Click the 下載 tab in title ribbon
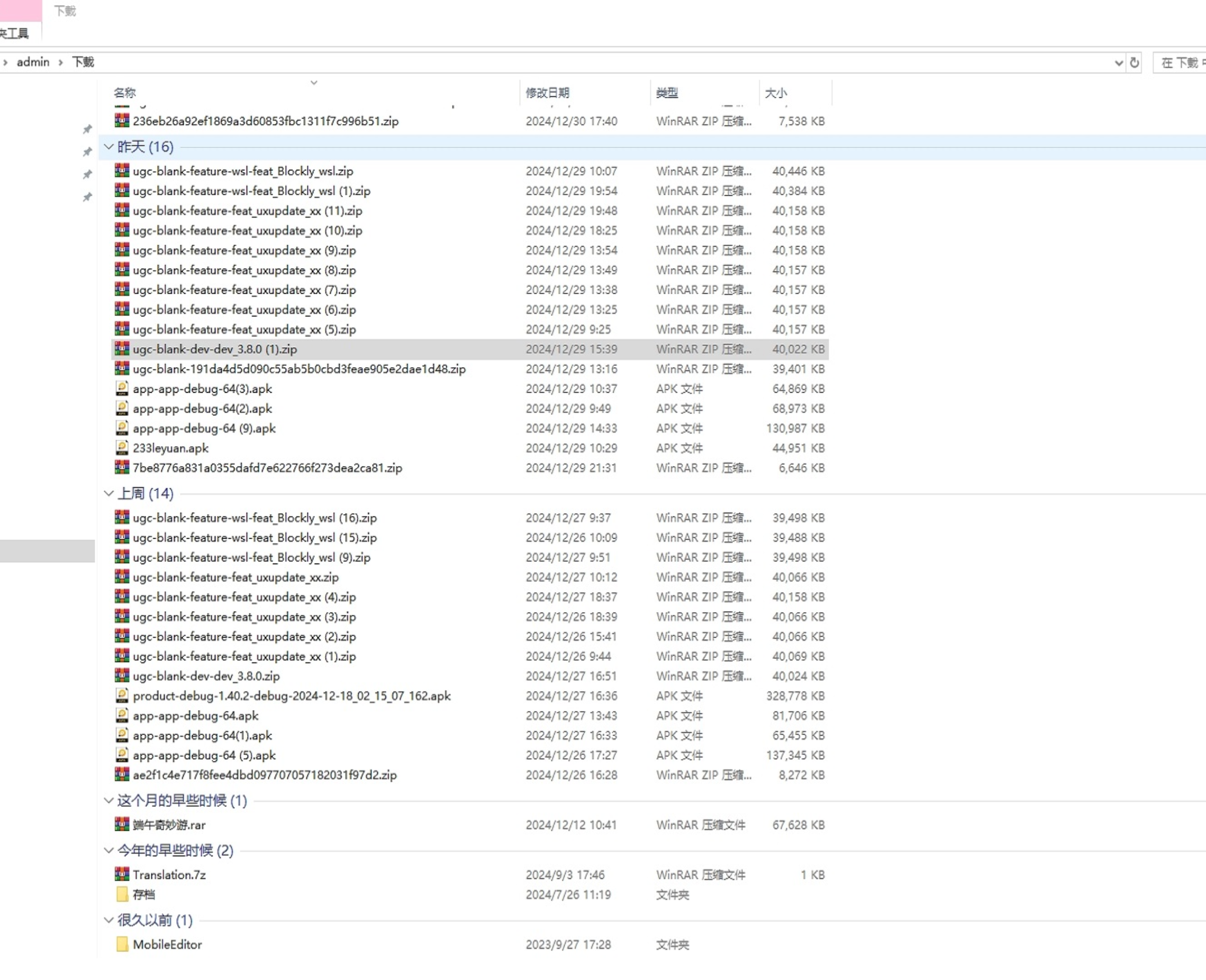Viewport: 1206px width, 980px height. [x=65, y=11]
